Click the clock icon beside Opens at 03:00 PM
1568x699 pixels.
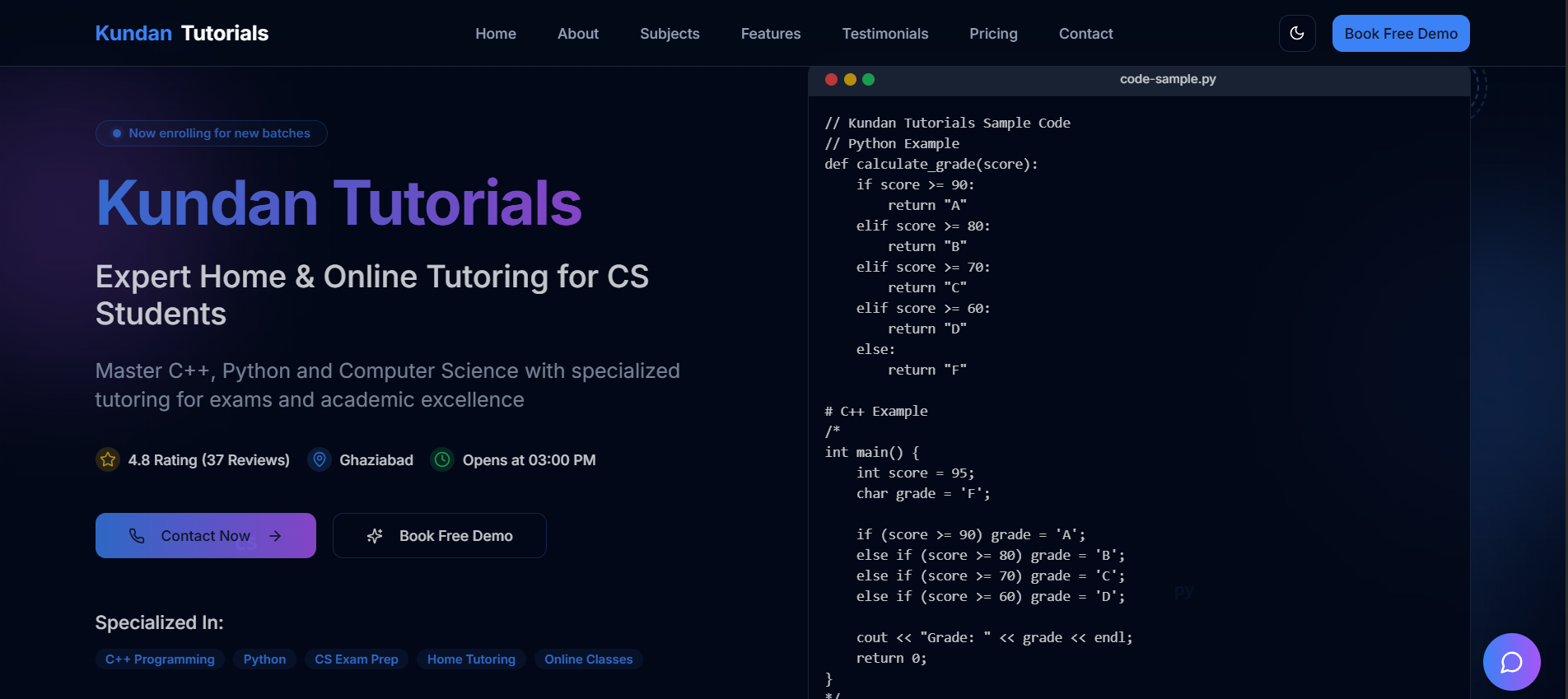click(442, 459)
